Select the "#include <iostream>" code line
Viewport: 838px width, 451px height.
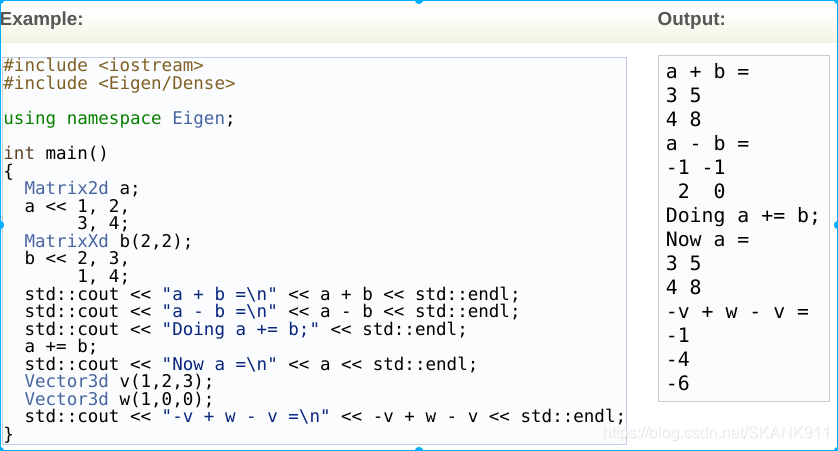[103, 65]
